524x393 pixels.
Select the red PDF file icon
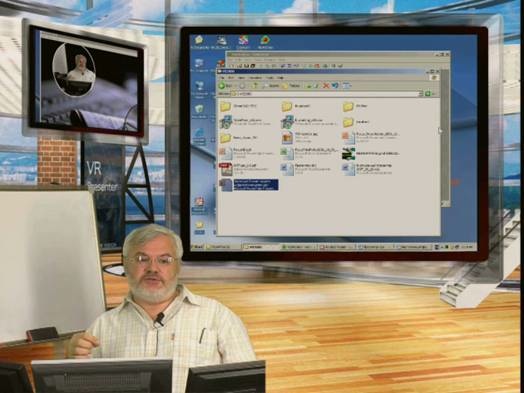coord(226,169)
